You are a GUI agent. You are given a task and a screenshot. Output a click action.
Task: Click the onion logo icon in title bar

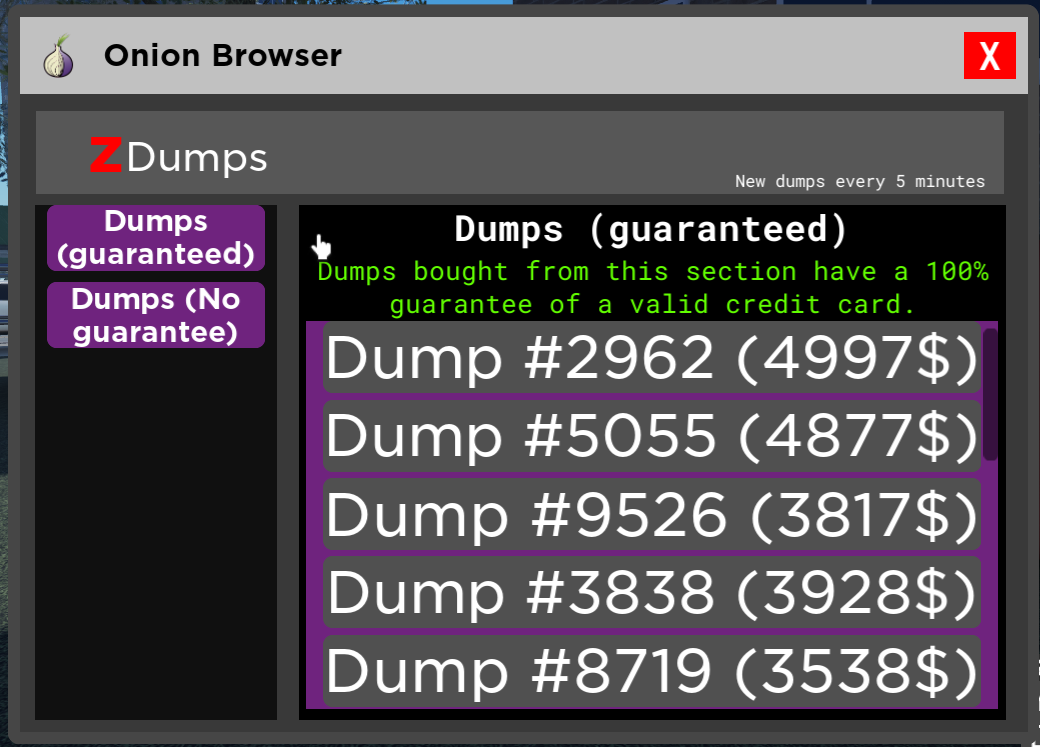[x=59, y=56]
